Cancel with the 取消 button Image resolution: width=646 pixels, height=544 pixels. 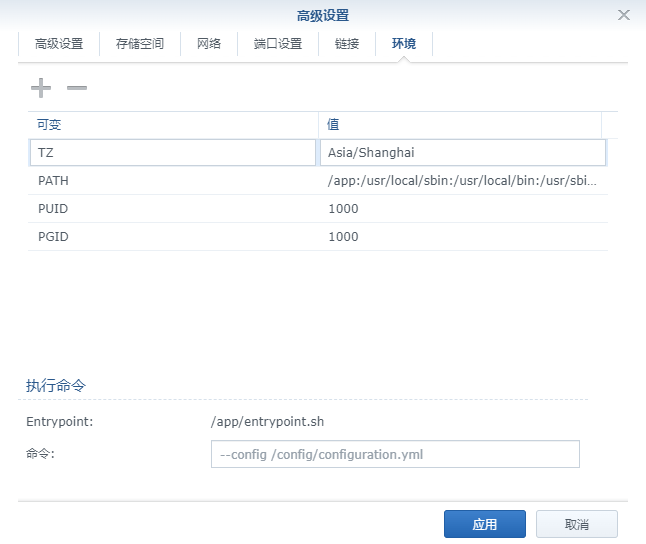pos(577,524)
